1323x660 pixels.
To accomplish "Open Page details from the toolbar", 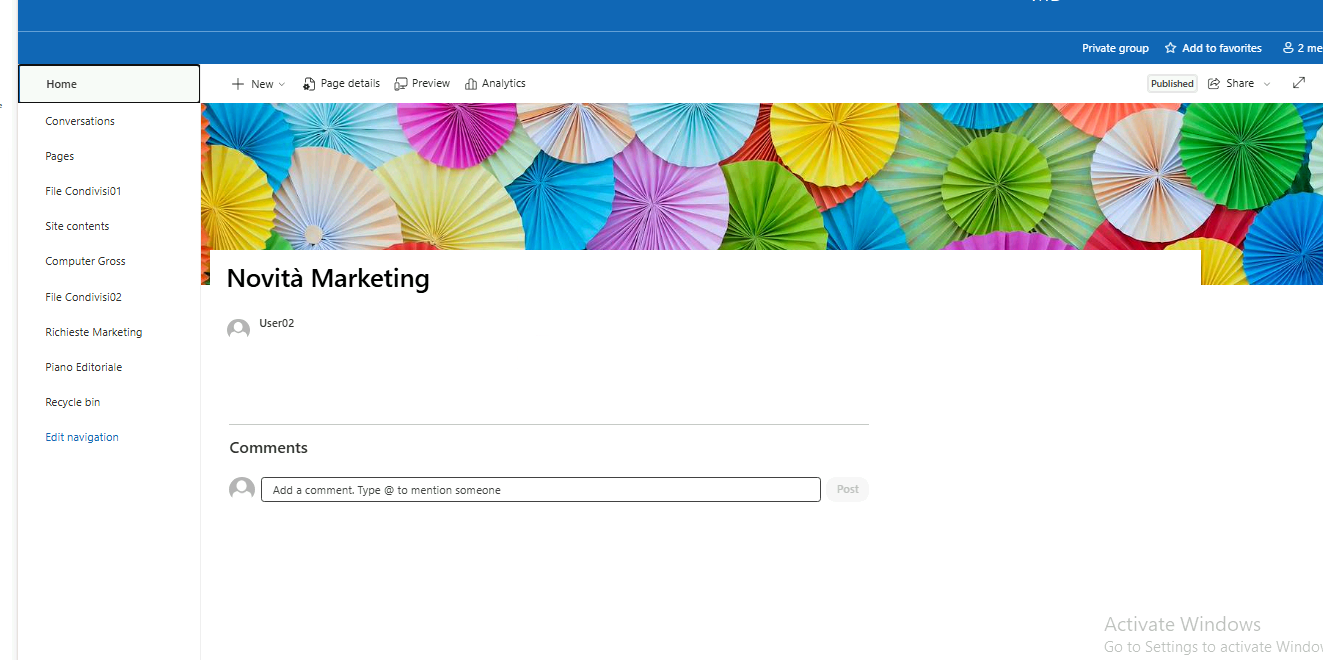I will (x=341, y=84).
